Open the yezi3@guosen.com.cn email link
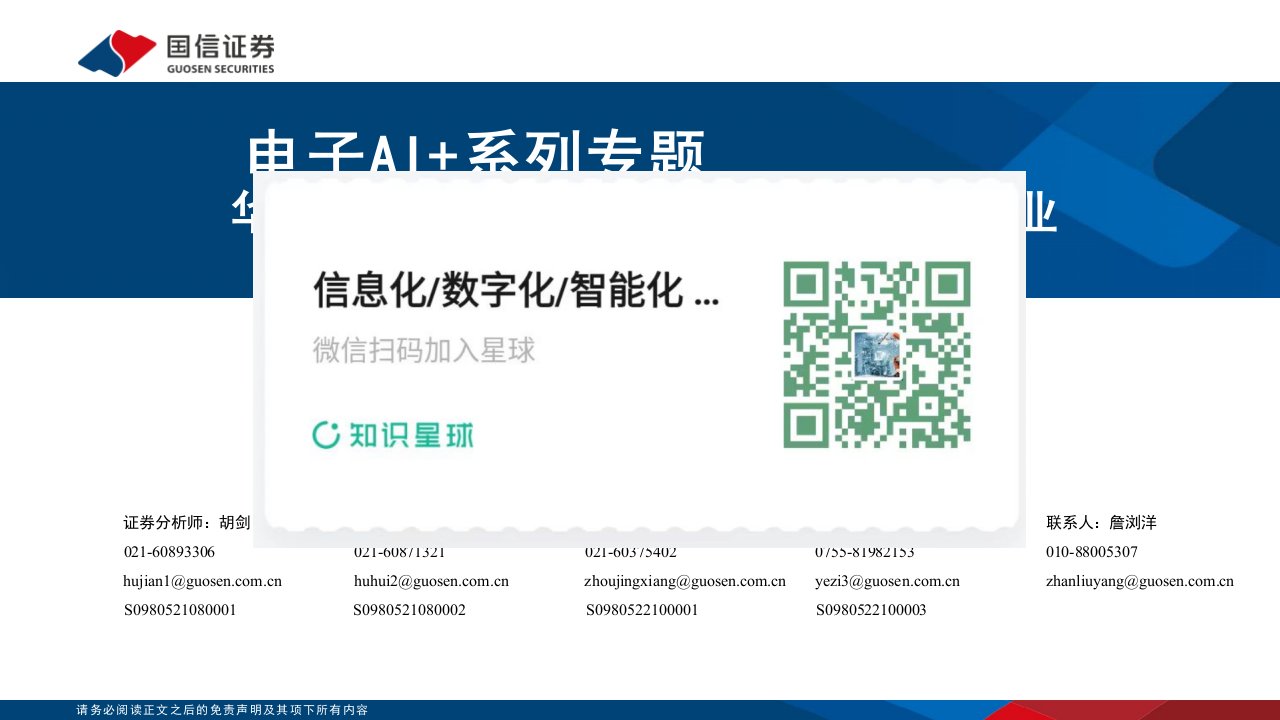The width and height of the screenshot is (1280, 720). point(887,581)
